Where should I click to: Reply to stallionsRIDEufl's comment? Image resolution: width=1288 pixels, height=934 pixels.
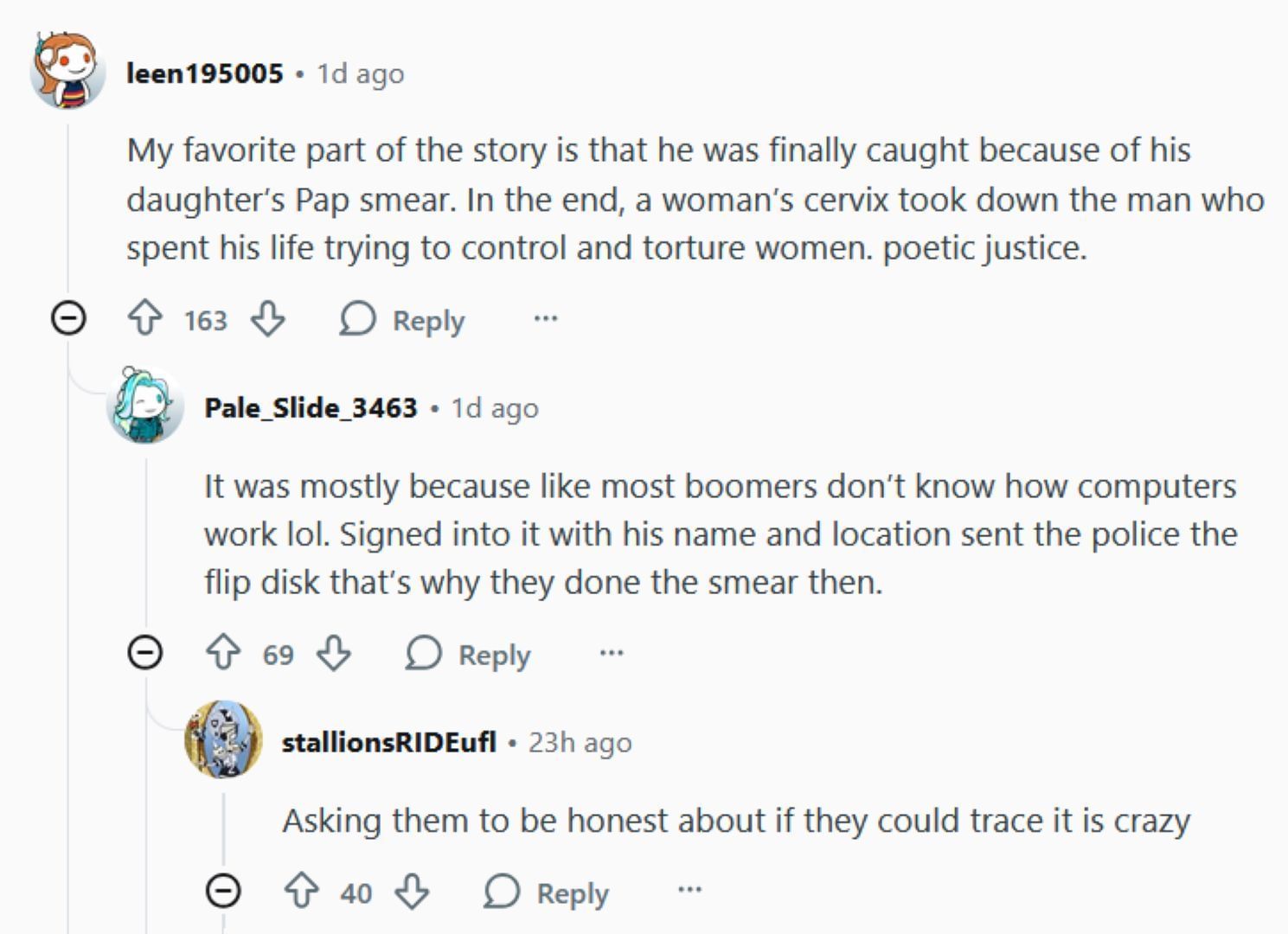coord(547,892)
